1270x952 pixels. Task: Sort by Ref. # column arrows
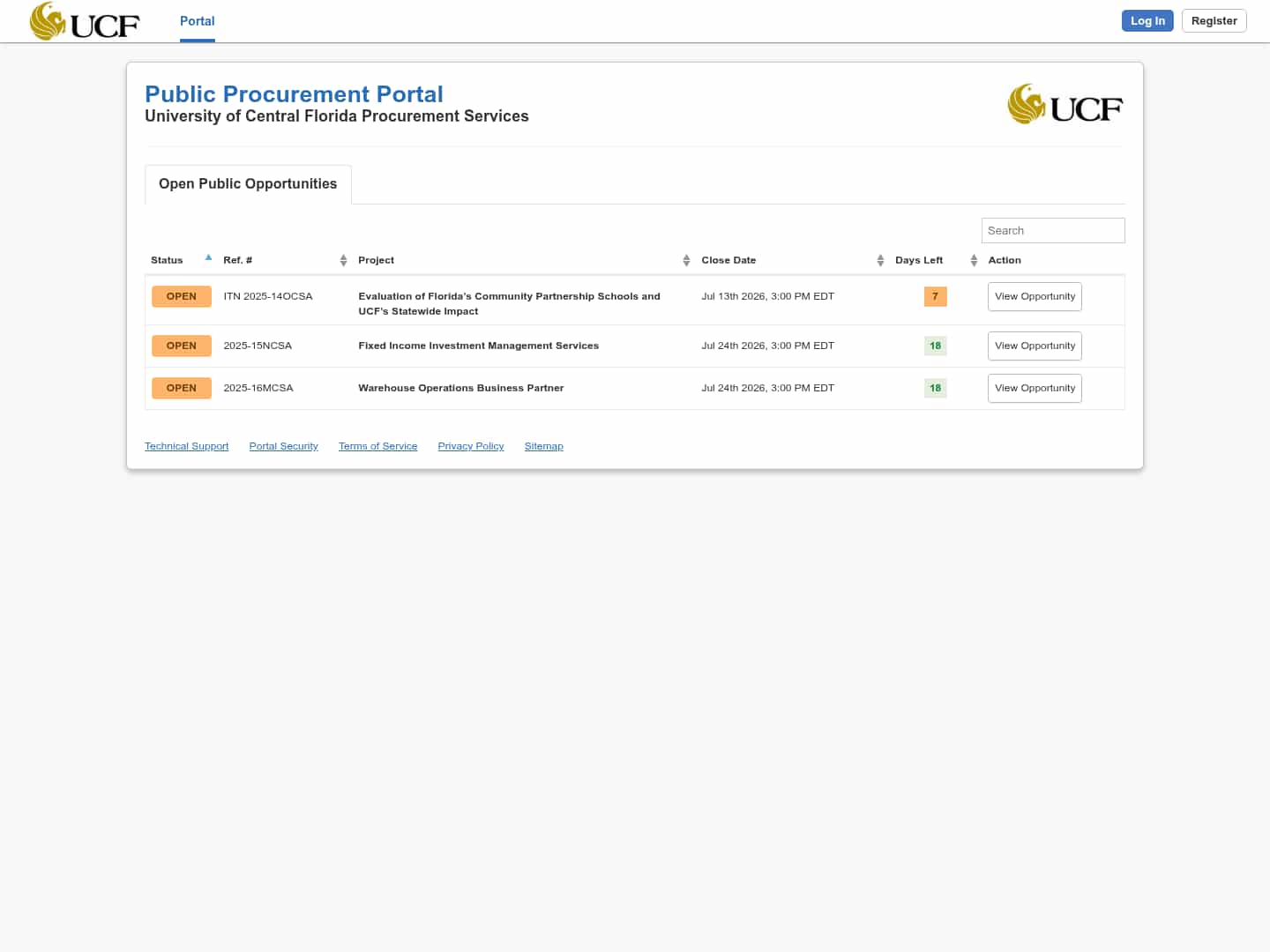tap(343, 260)
